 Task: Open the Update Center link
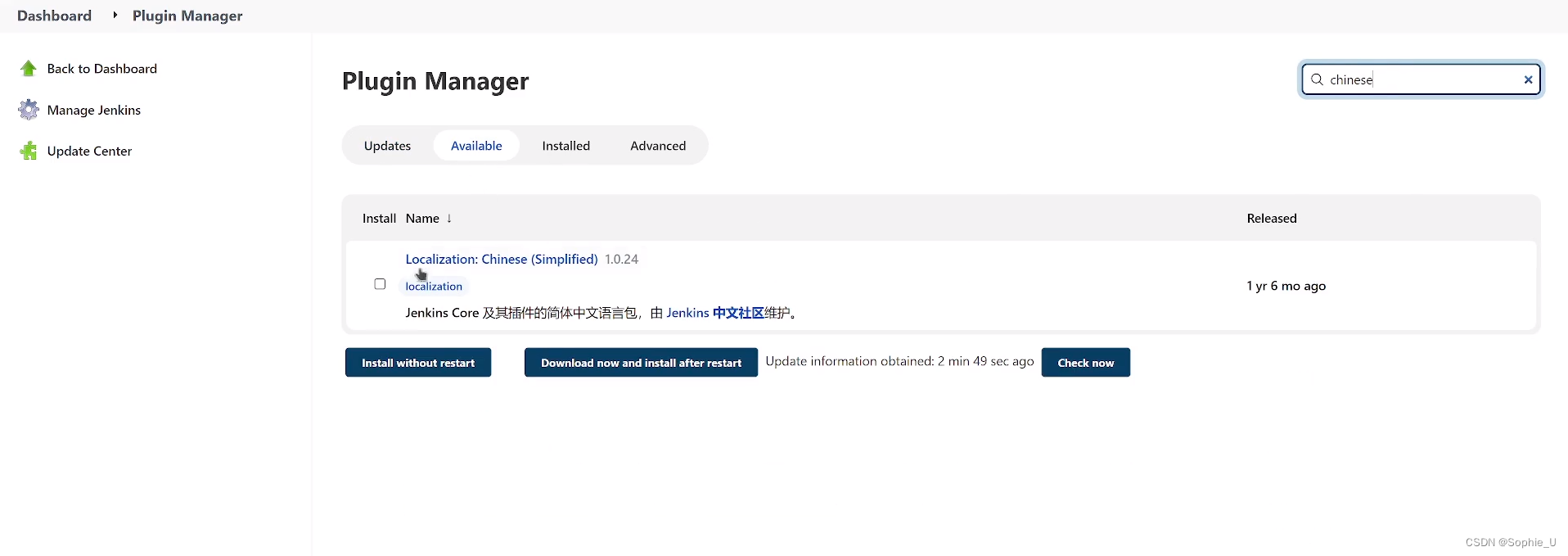89,151
